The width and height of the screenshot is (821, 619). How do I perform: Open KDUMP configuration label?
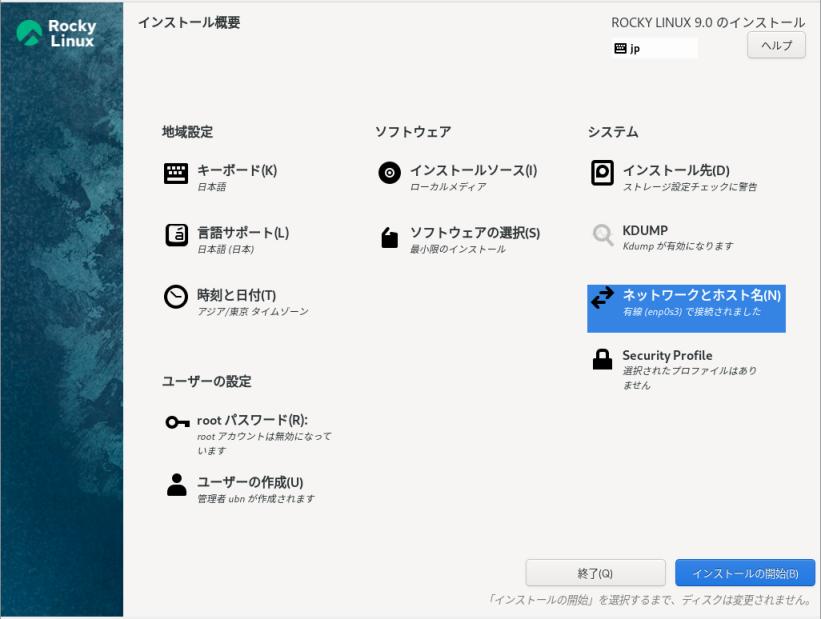[x=645, y=230]
